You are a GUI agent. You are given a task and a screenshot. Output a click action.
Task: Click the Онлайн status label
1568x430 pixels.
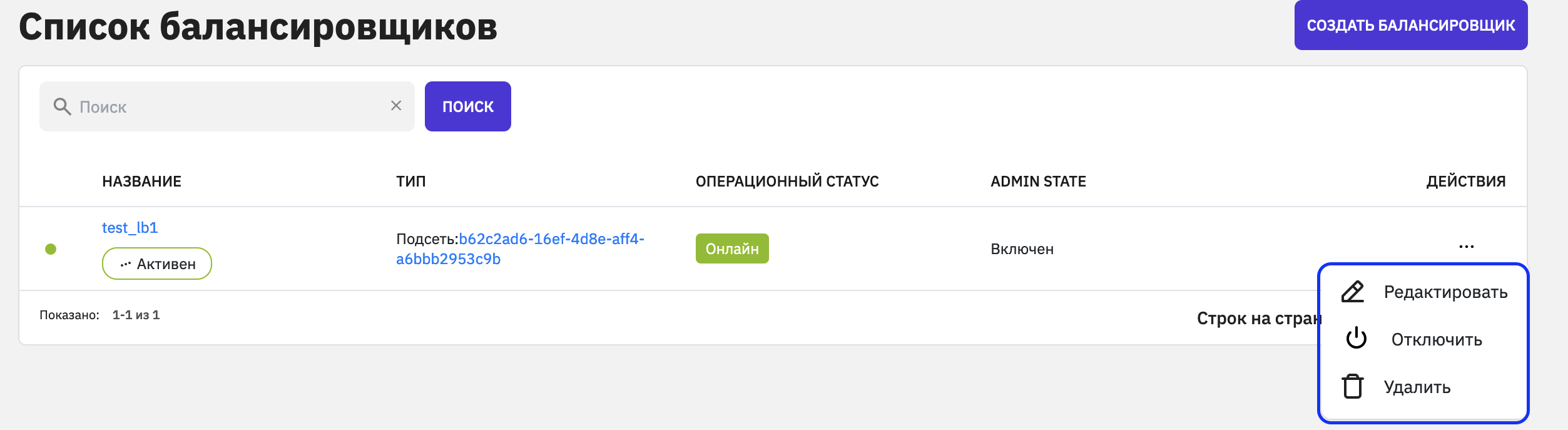pyautogui.click(x=732, y=248)
